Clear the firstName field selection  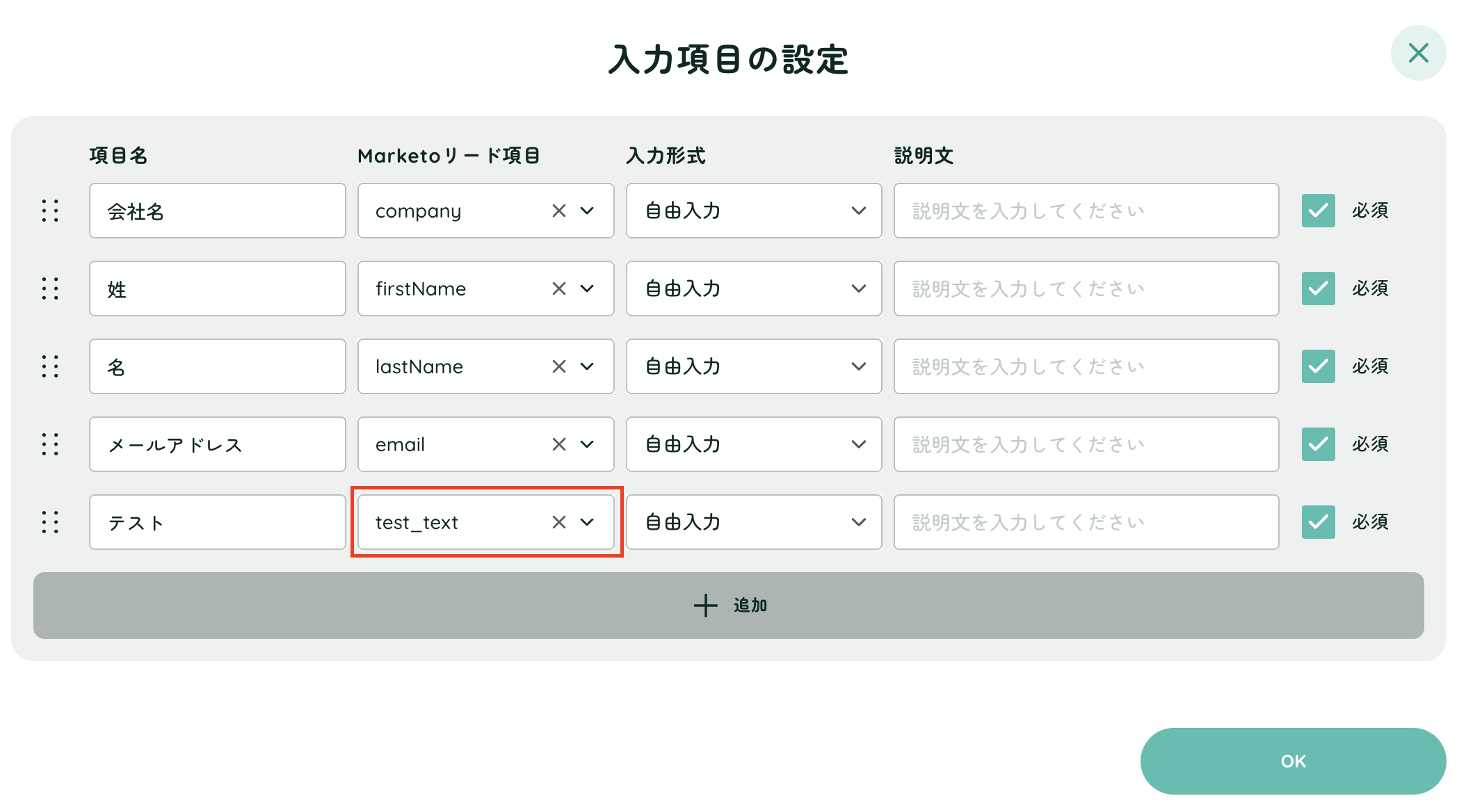click(559, 289)
